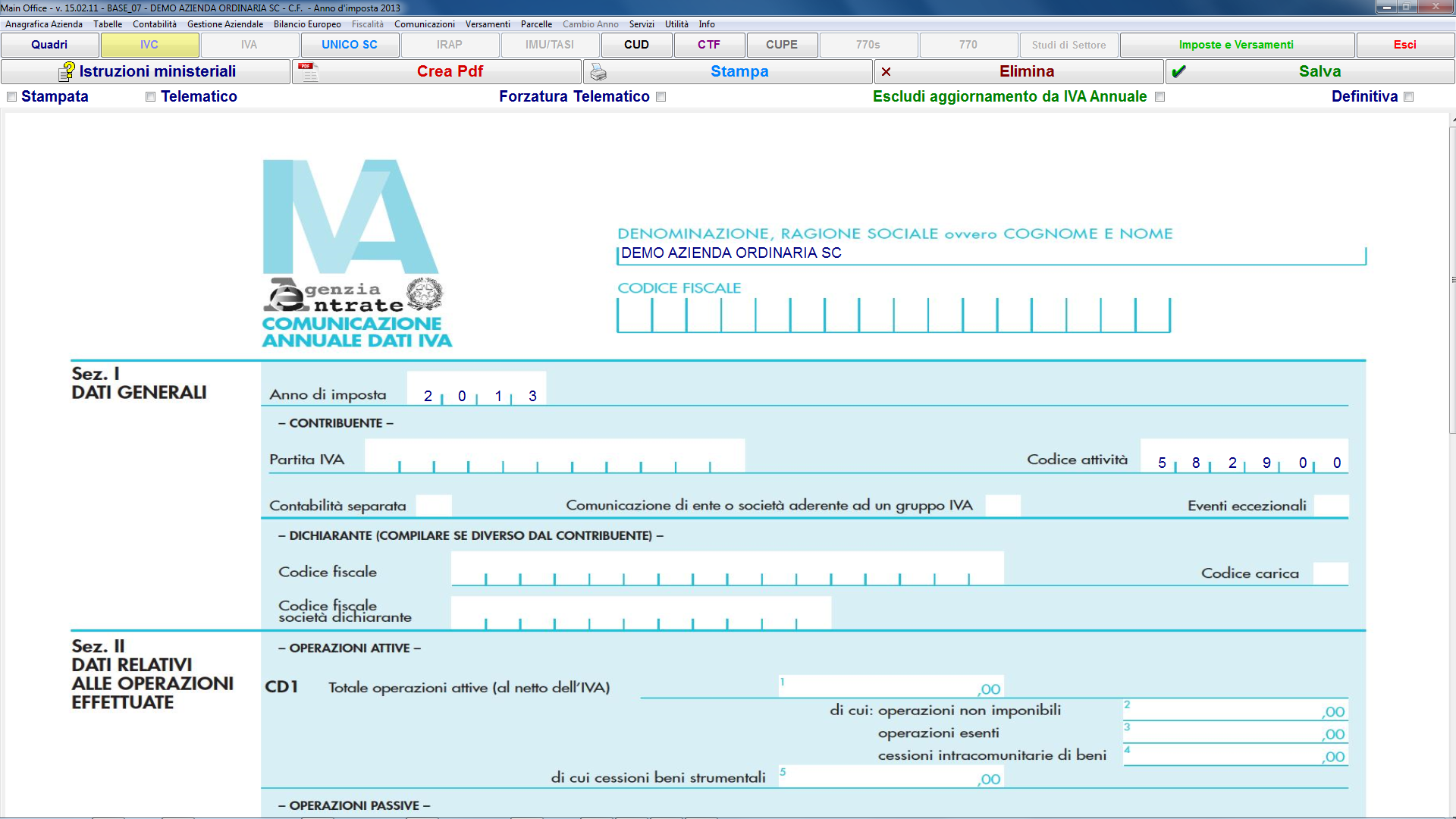The height and width of the screenshot is (819, 1456).
Task: Click the Partita IVA field
Action: (554, 456)
